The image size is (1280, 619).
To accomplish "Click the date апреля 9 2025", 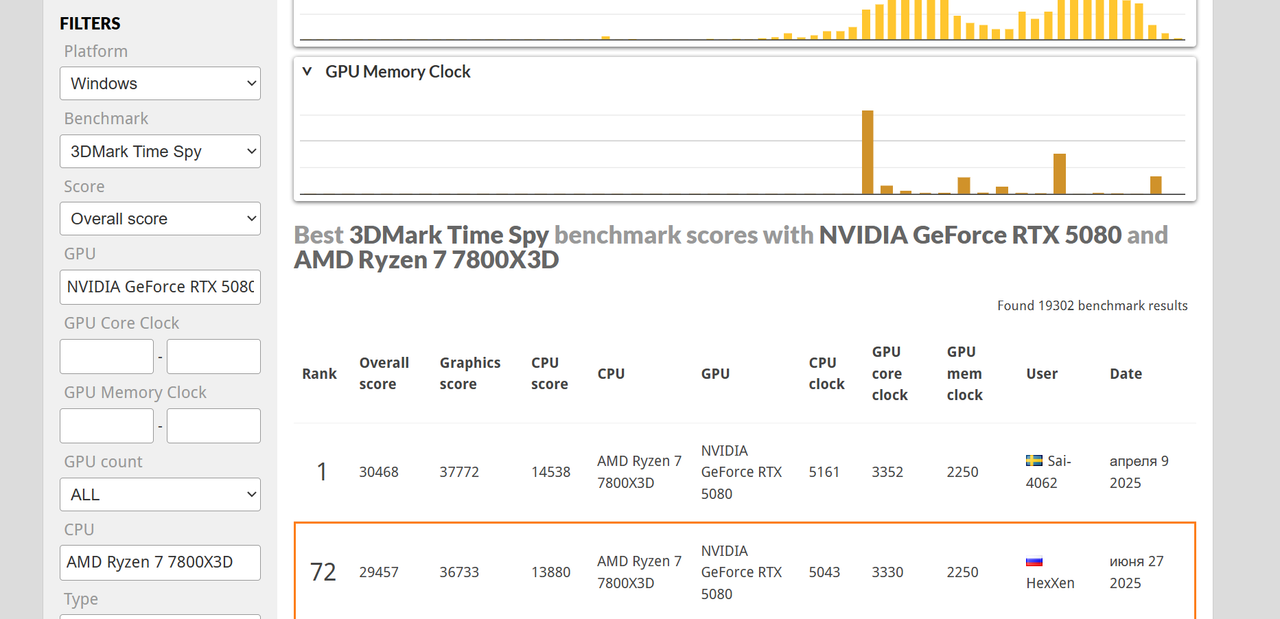I will pos(1139,472).
